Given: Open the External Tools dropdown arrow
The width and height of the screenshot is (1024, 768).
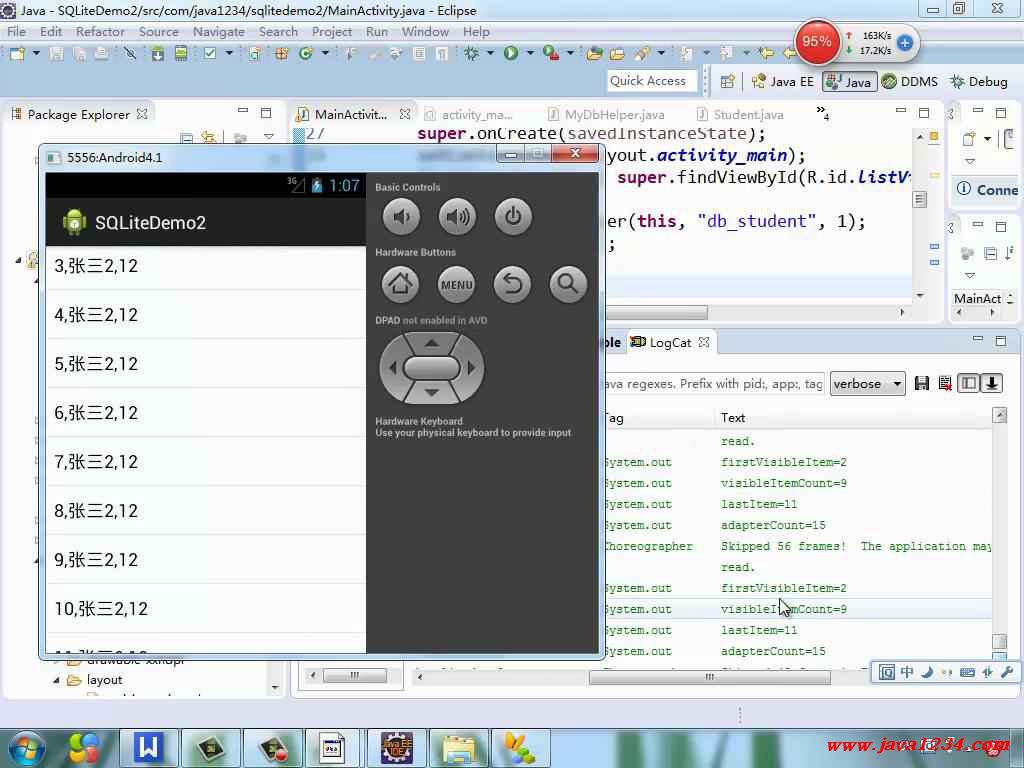Looking at the screenshot, I should tap(570, 54).
